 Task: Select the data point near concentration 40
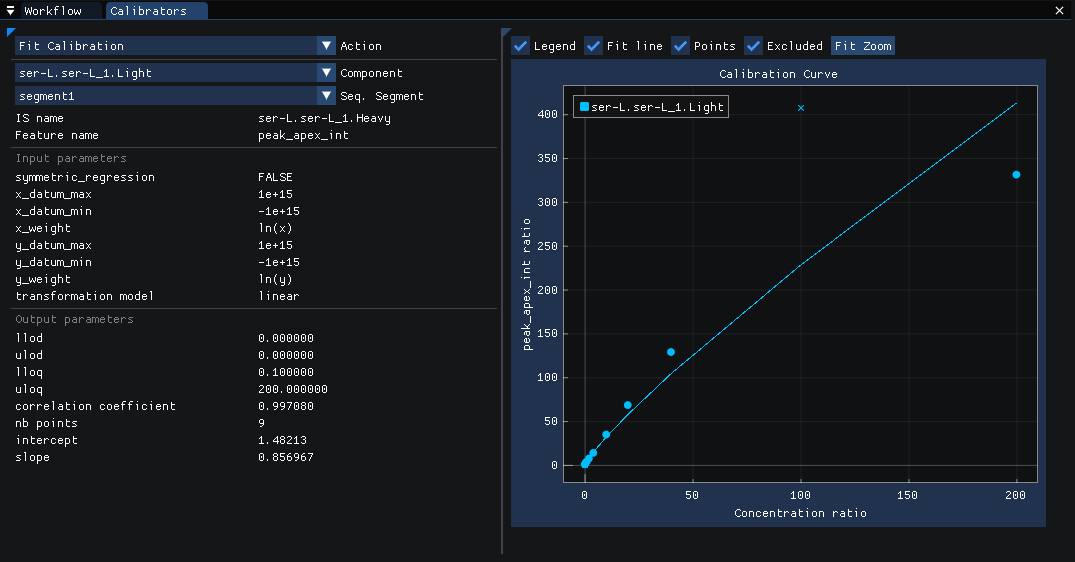coord(671,352)
